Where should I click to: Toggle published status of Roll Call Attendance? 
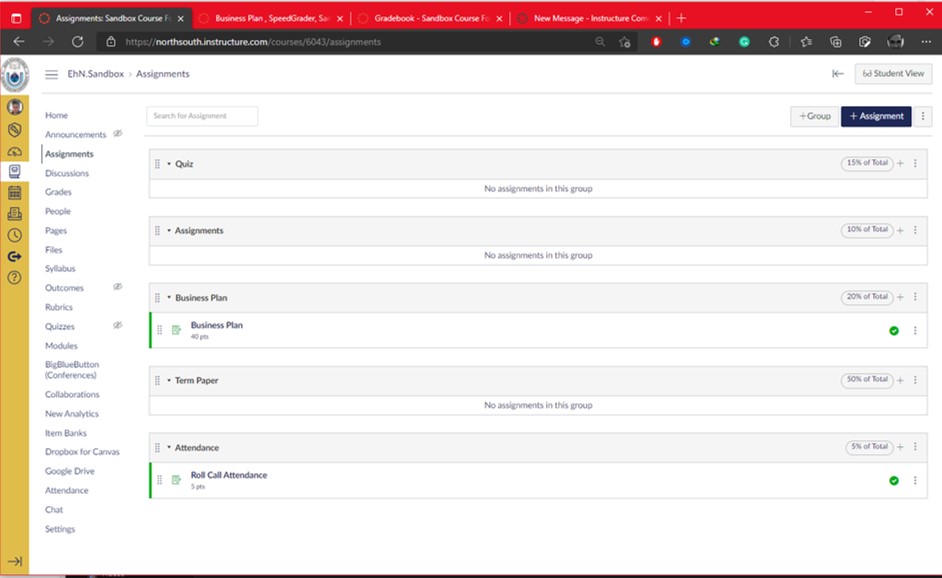point(894,480)
